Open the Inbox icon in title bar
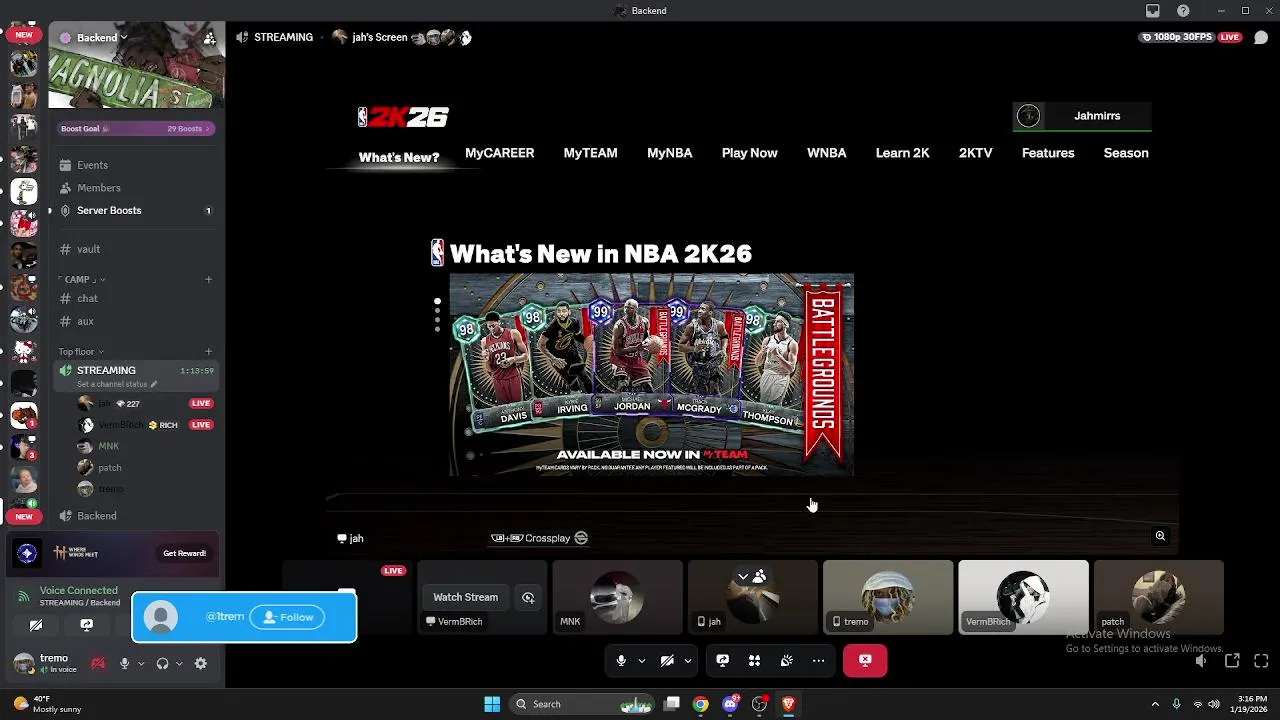This screenshot has height=720, width=1280. (1153, 10)
